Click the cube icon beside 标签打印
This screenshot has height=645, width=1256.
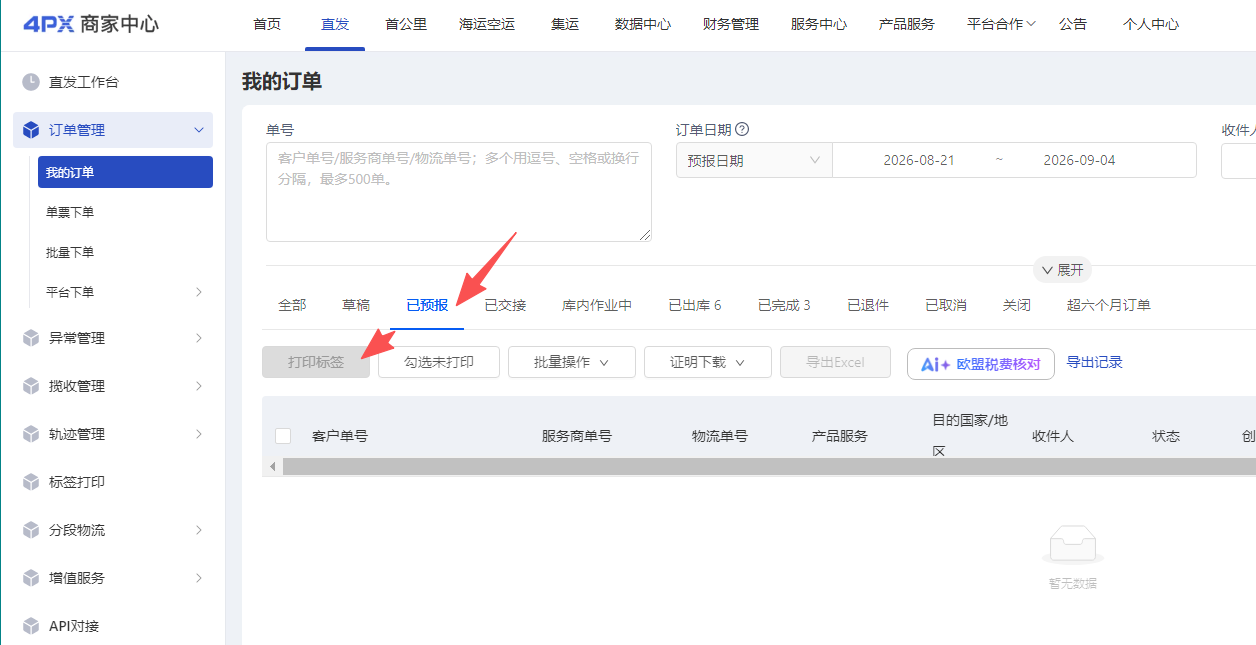[31, 482]
